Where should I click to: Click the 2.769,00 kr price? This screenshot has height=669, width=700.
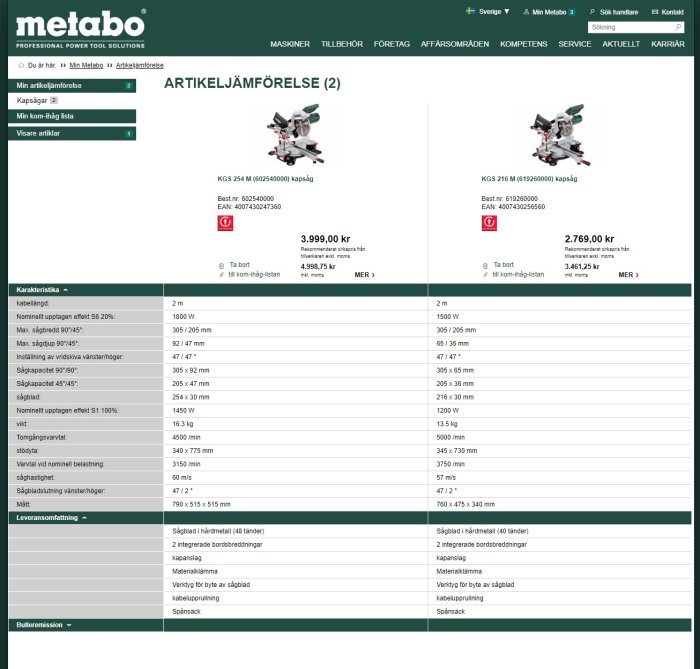coord(589,239)
